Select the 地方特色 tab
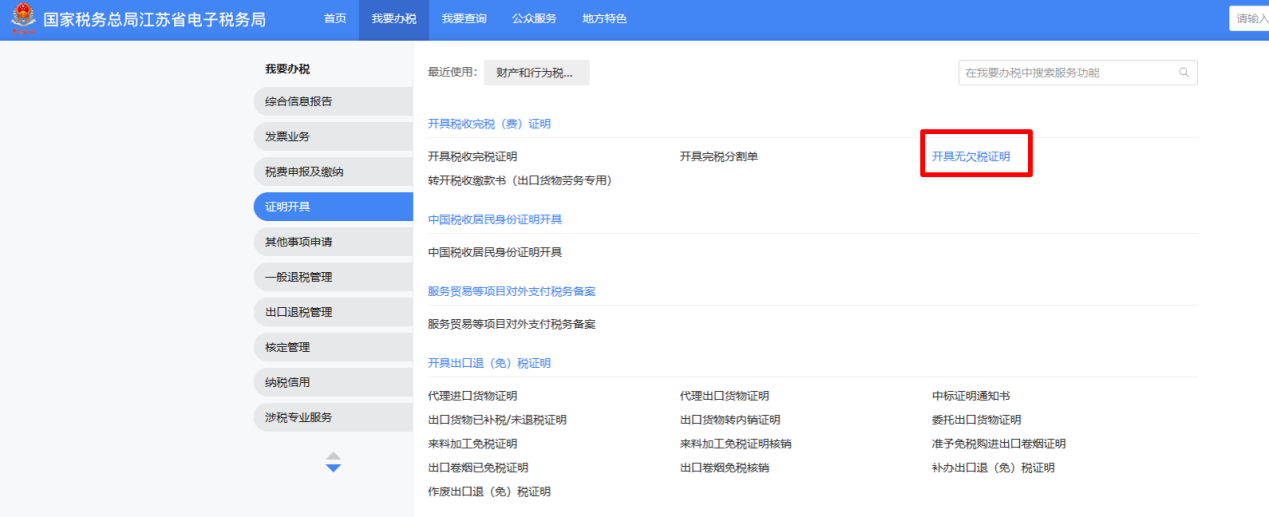The image size is (1269, 517). click(x=604, y=19)
